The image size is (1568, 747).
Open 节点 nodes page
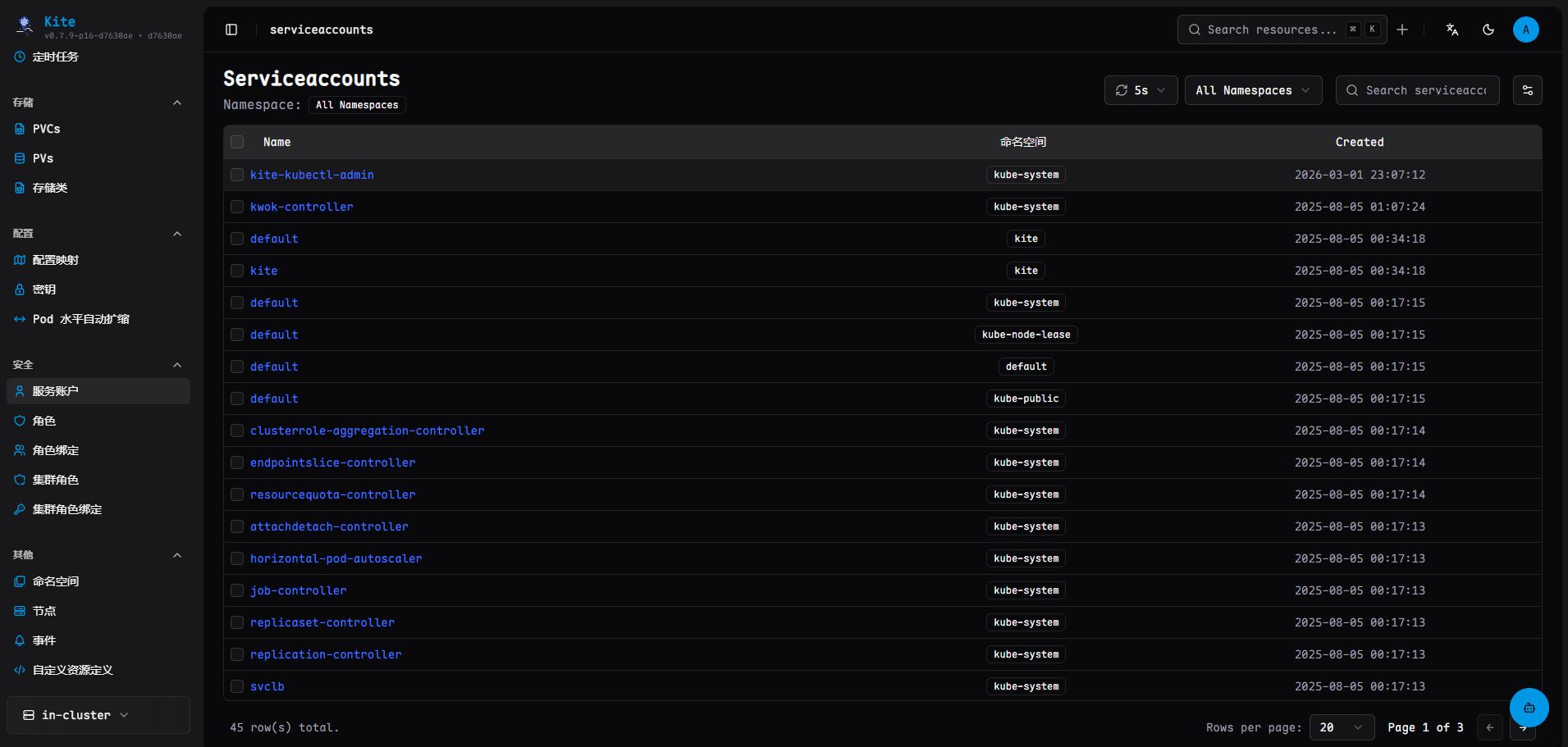tap(98, 611)
